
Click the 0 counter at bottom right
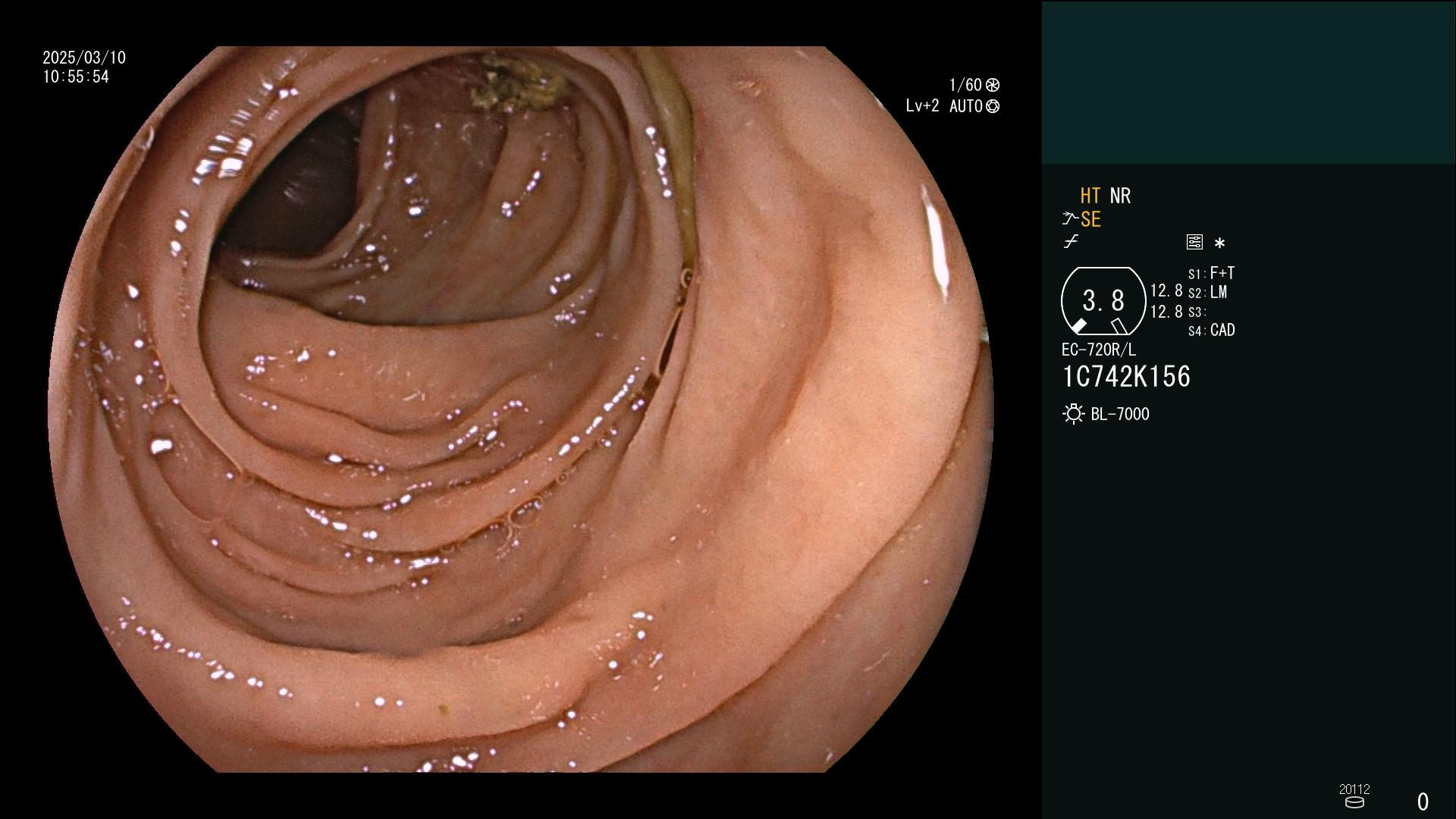[x=1423, y=802]
